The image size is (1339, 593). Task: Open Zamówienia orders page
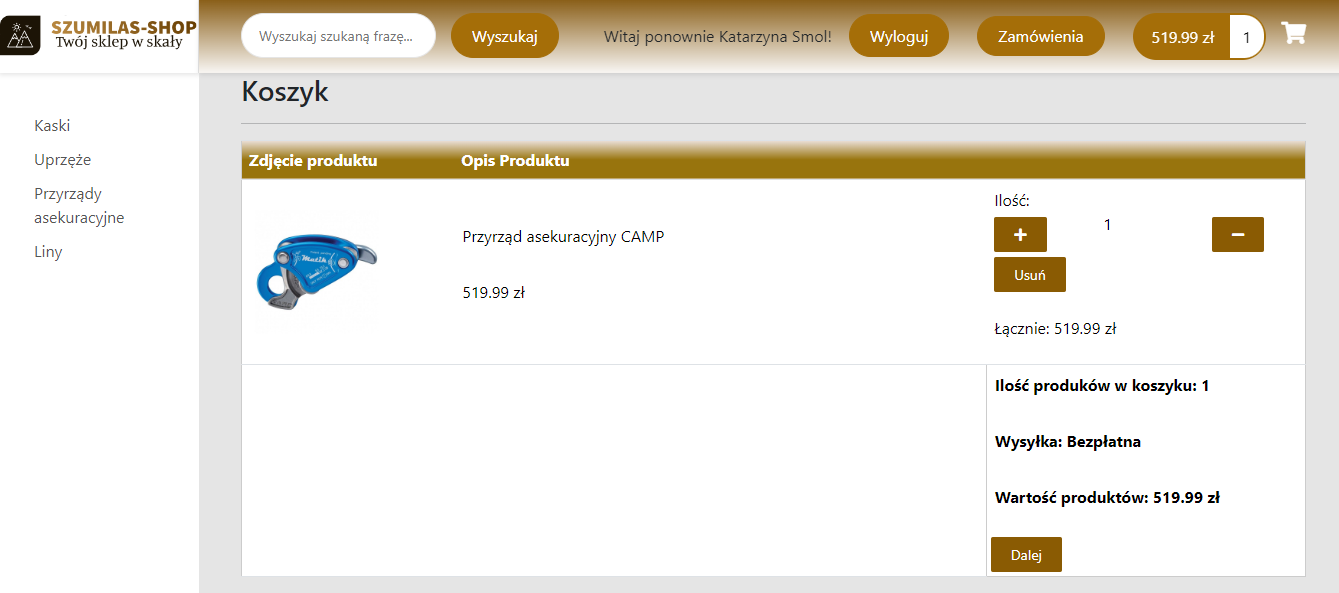point(1041,37)
